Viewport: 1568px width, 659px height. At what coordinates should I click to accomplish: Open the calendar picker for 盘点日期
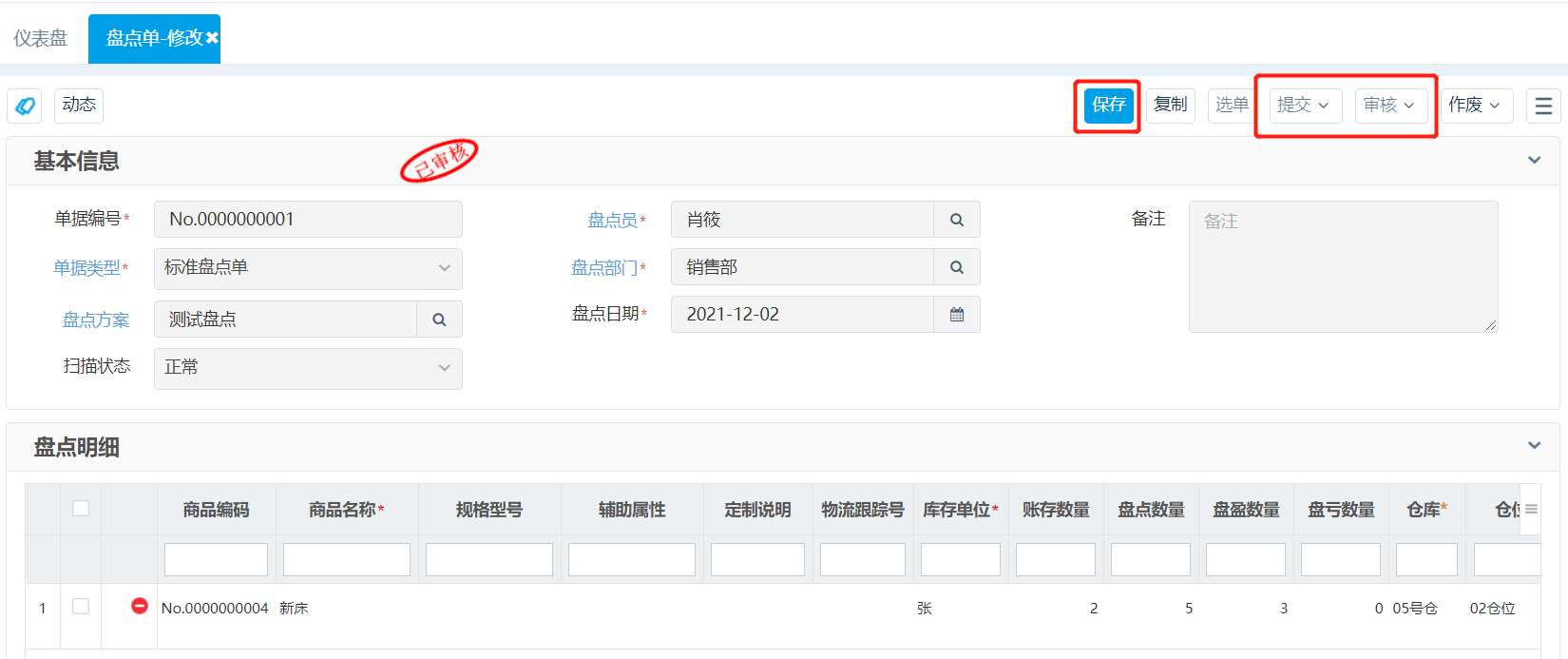[x=957, y=315]
